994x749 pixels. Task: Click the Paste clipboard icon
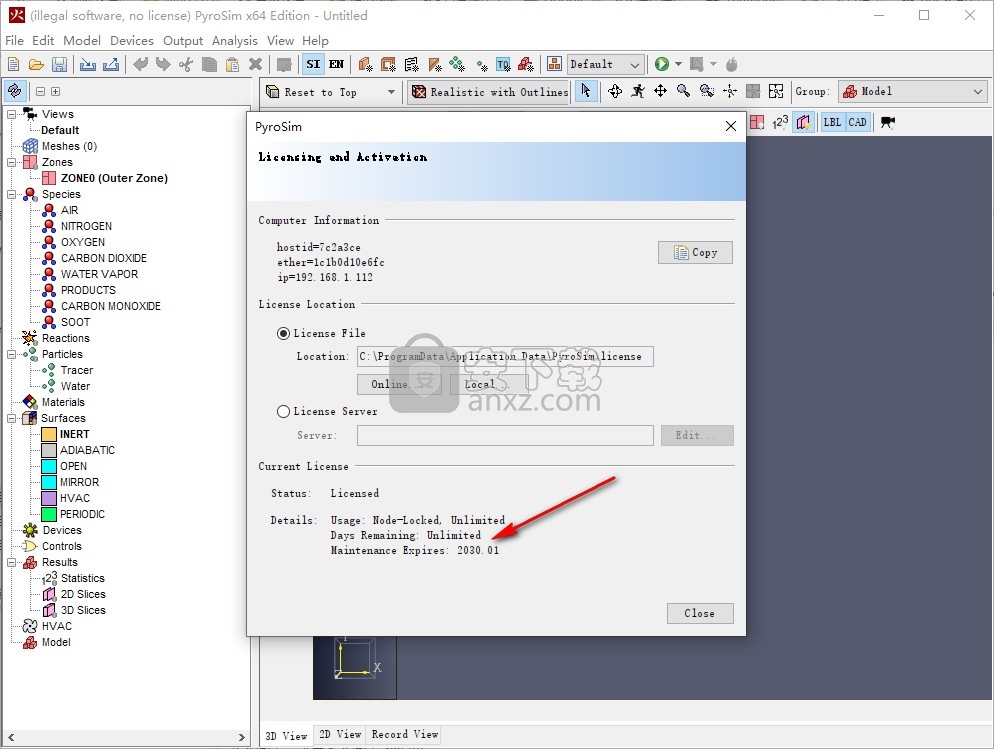pos(233,64)
